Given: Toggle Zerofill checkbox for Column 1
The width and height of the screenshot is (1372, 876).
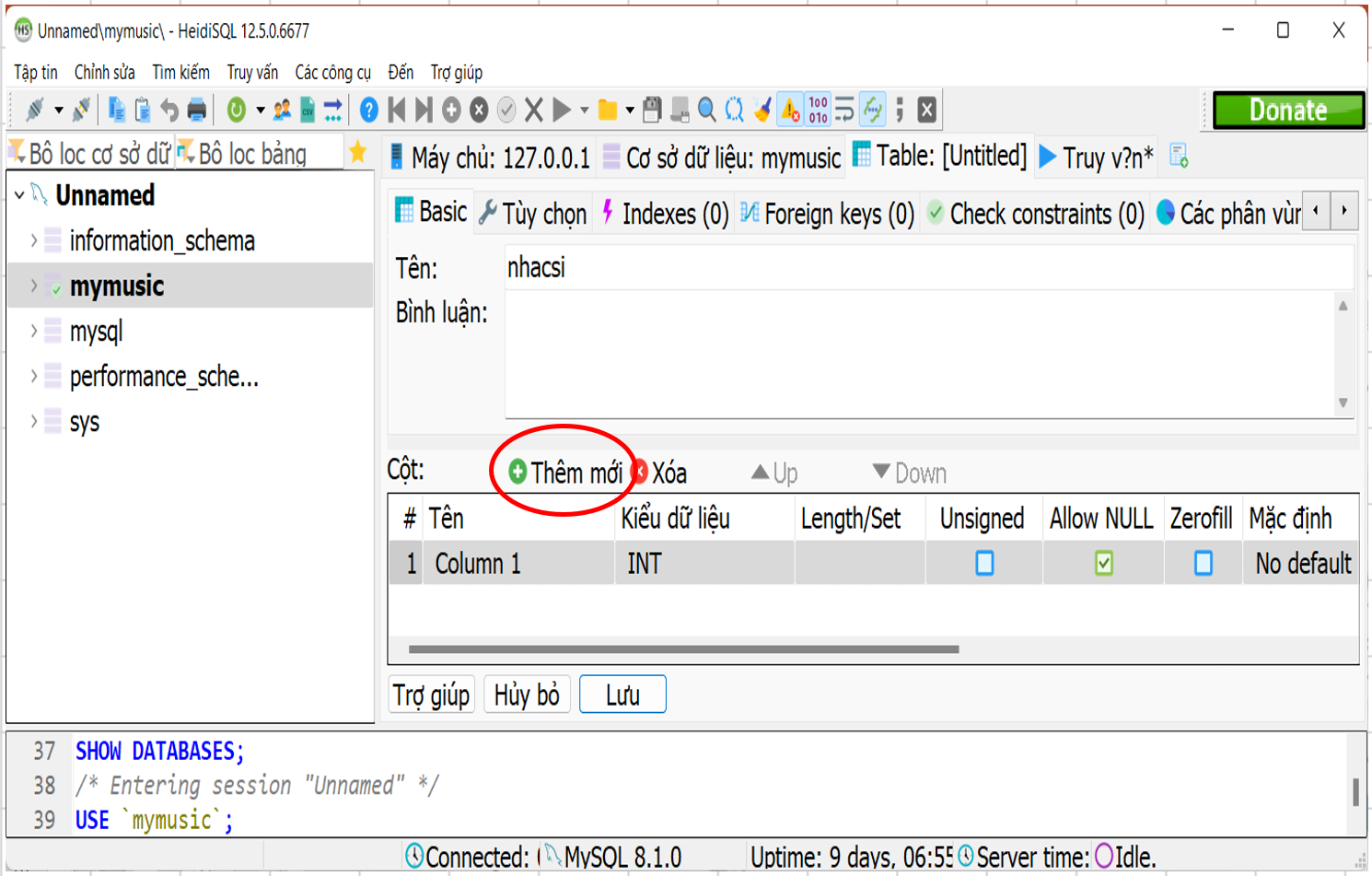Looking at the screenshot, I should coord(1203,563).
